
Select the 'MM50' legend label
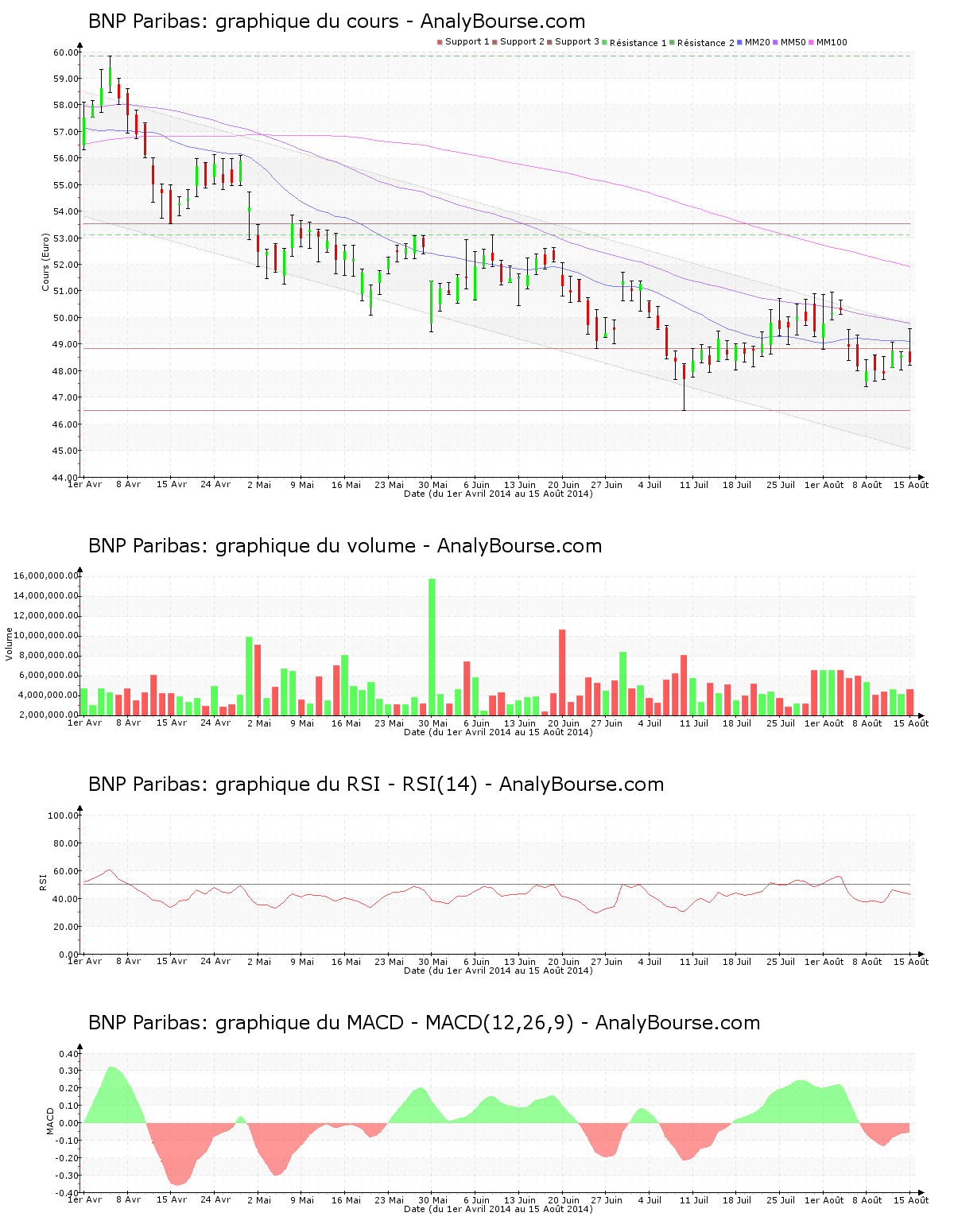click(793, 42)
